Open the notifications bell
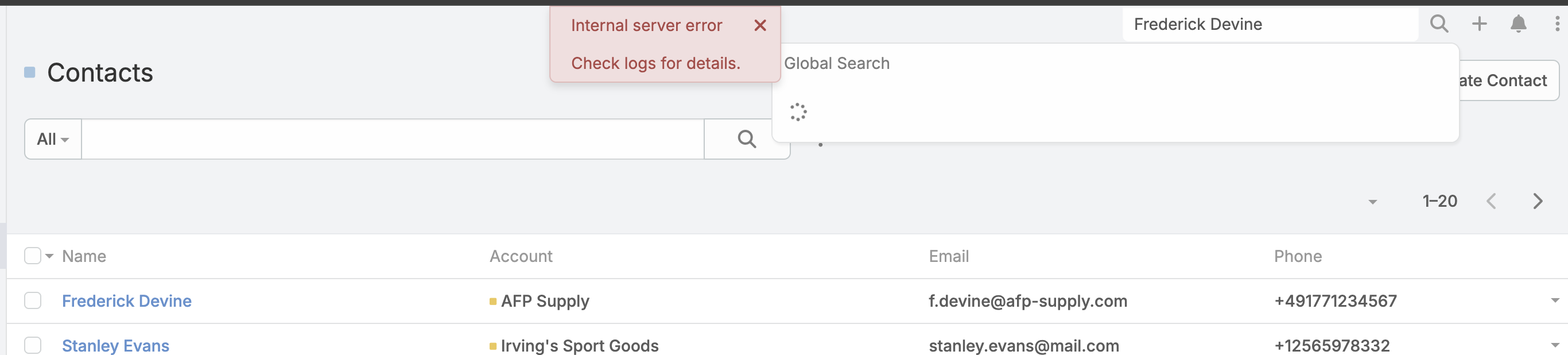The width and height of the screenshot is (1568, 355). [1518, 24]
